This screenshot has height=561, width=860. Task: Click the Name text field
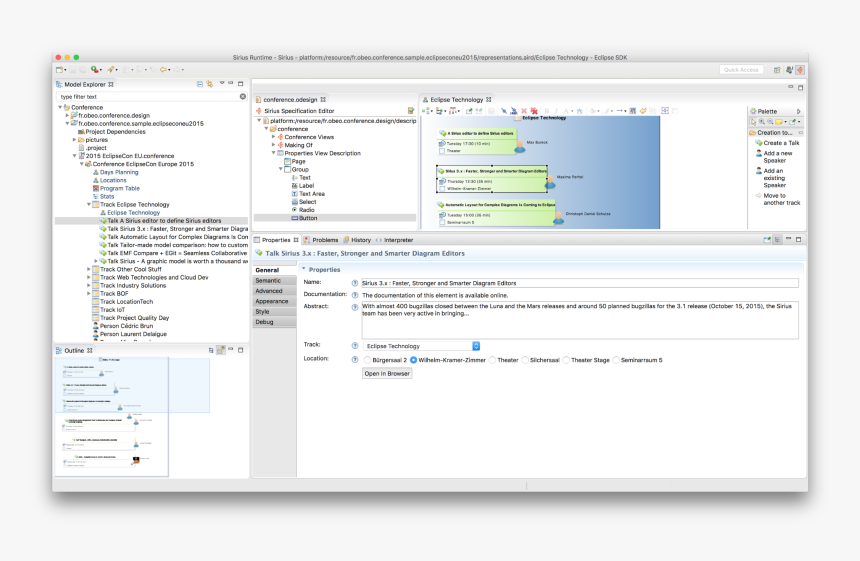(580, 284)
